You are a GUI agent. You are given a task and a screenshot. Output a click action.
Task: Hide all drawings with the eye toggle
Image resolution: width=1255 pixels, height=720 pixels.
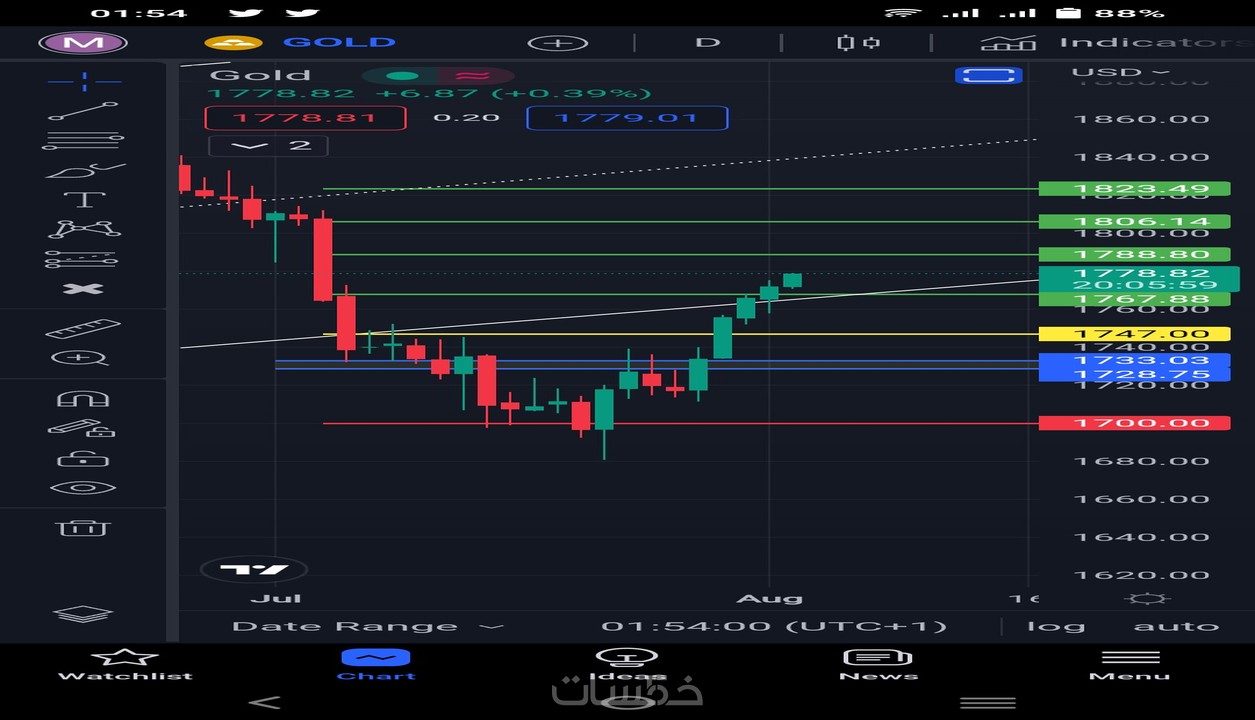(85, 487)
